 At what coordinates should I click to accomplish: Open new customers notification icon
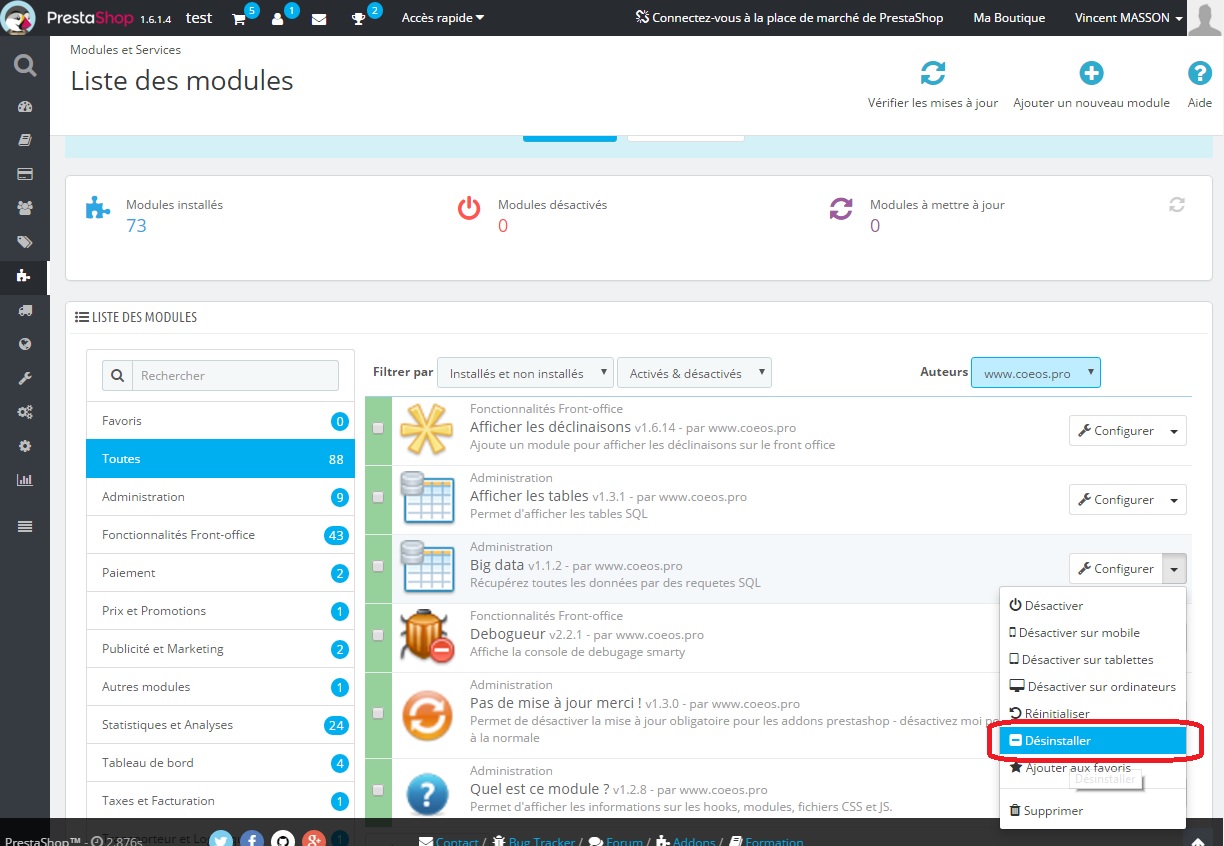(278, 18)
